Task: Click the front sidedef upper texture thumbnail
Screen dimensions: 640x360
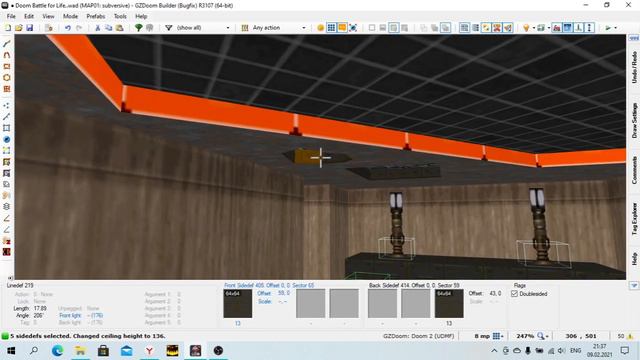Action: tap(238, 304)
